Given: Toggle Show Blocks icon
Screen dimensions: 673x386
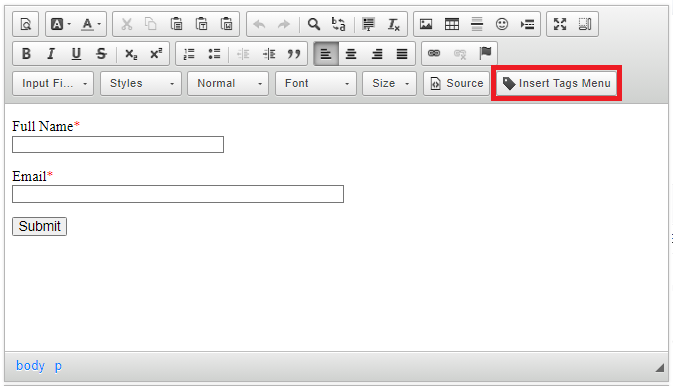Looking at the screenshot, I should [585, 24].
